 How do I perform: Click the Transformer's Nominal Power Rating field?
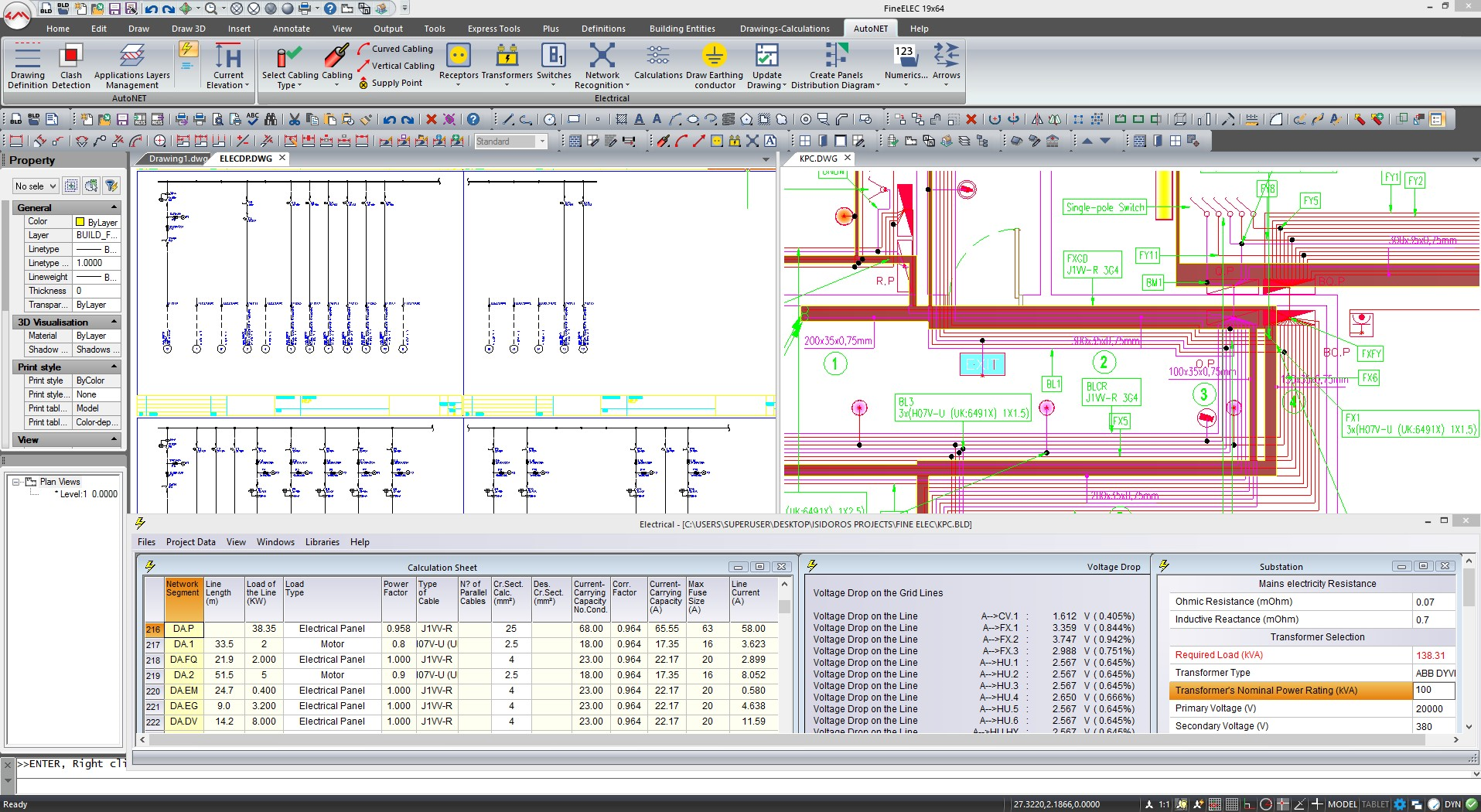(1433, 691)
